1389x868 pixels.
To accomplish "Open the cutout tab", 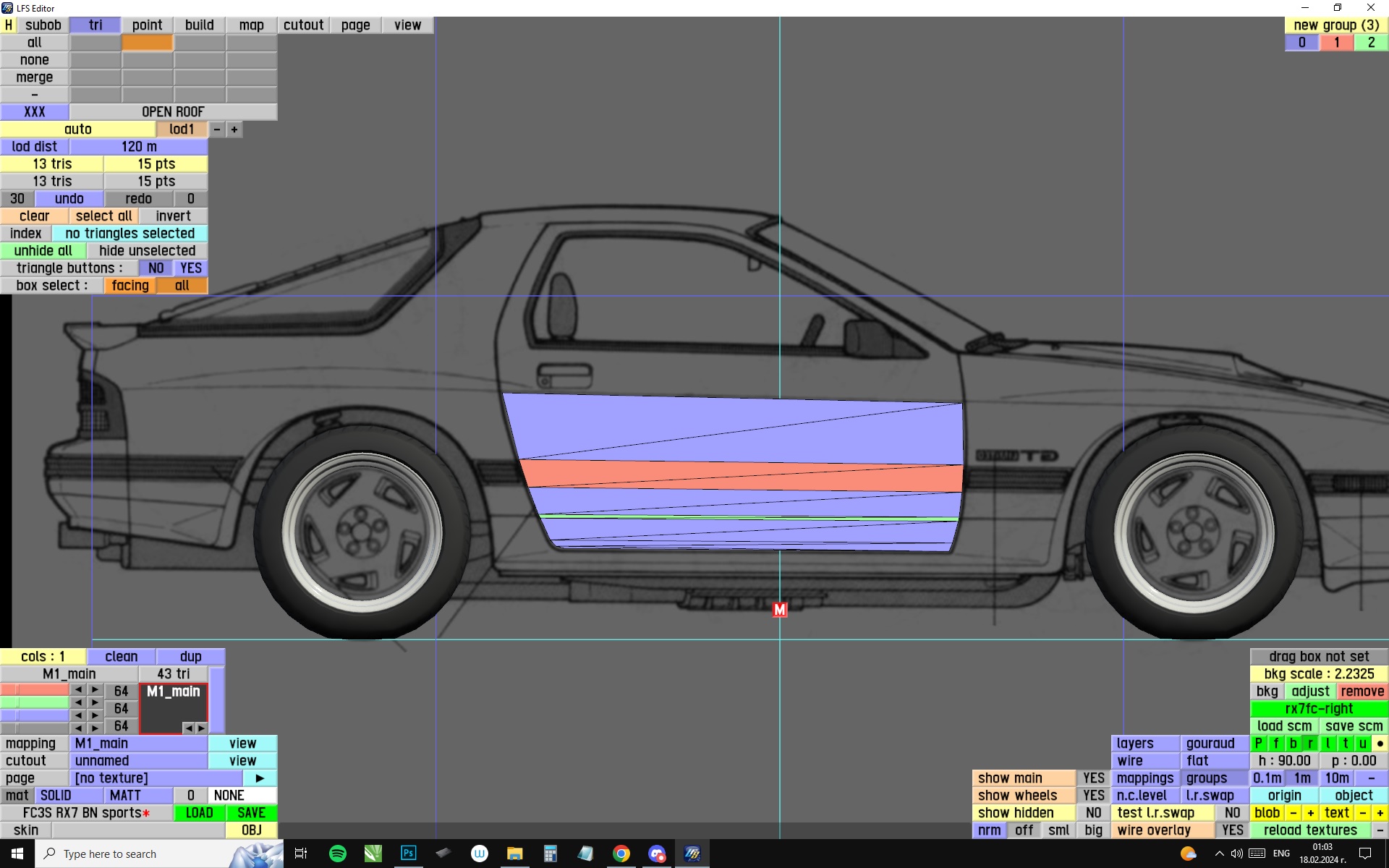I will click(x=303, y=25).
